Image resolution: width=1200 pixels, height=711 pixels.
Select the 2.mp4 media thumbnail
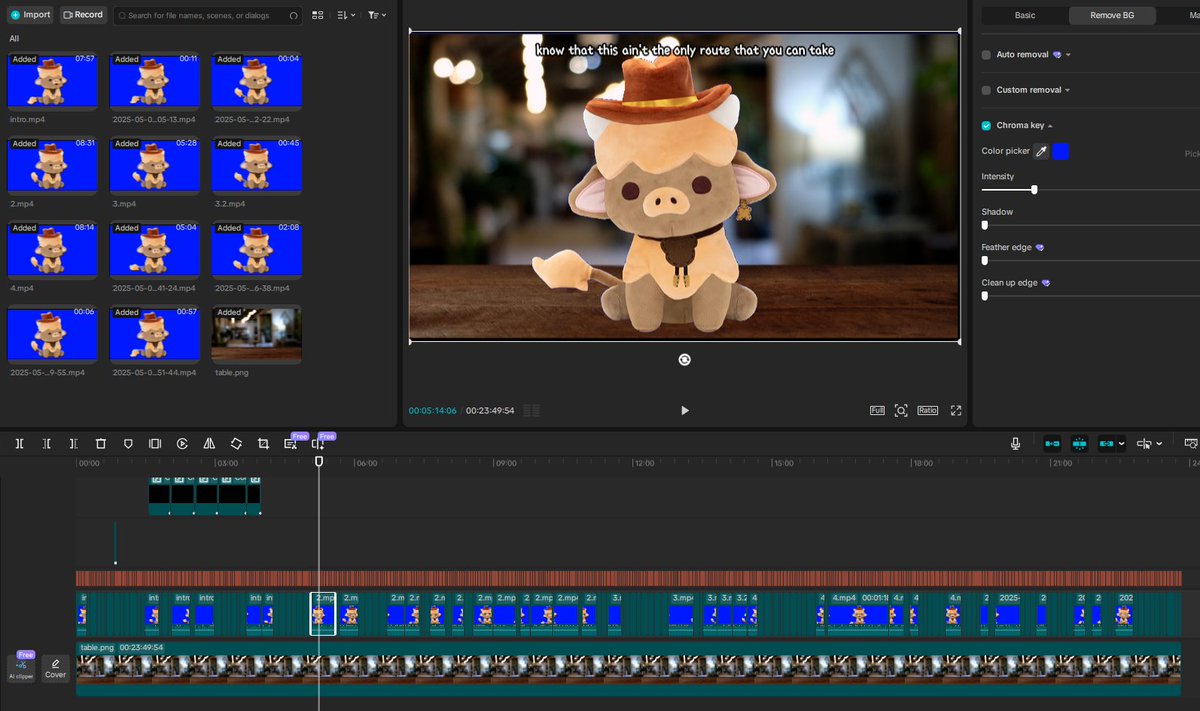click(52, 165)
